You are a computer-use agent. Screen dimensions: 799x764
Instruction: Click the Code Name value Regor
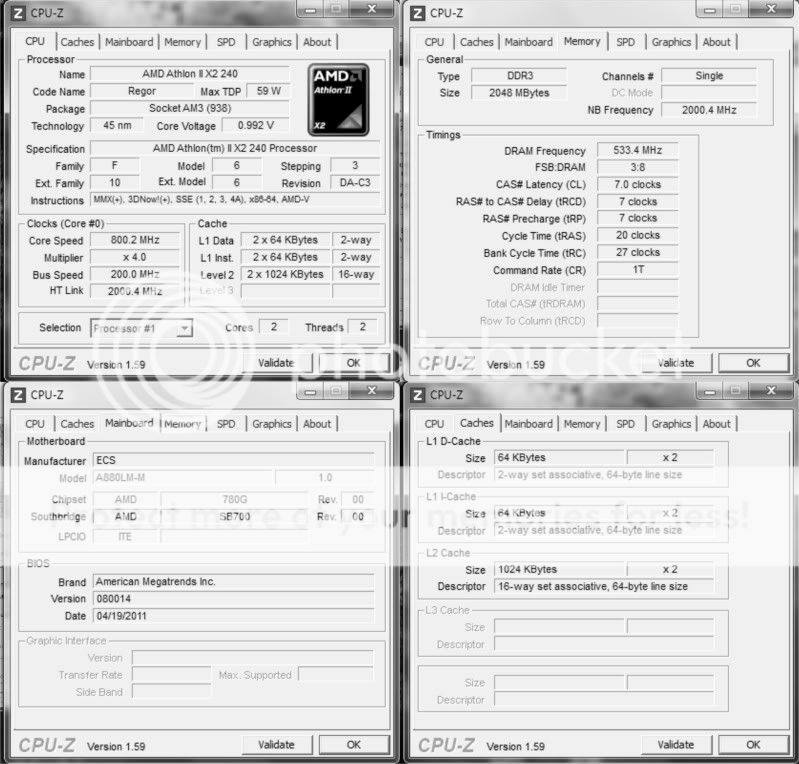[142, 91]
